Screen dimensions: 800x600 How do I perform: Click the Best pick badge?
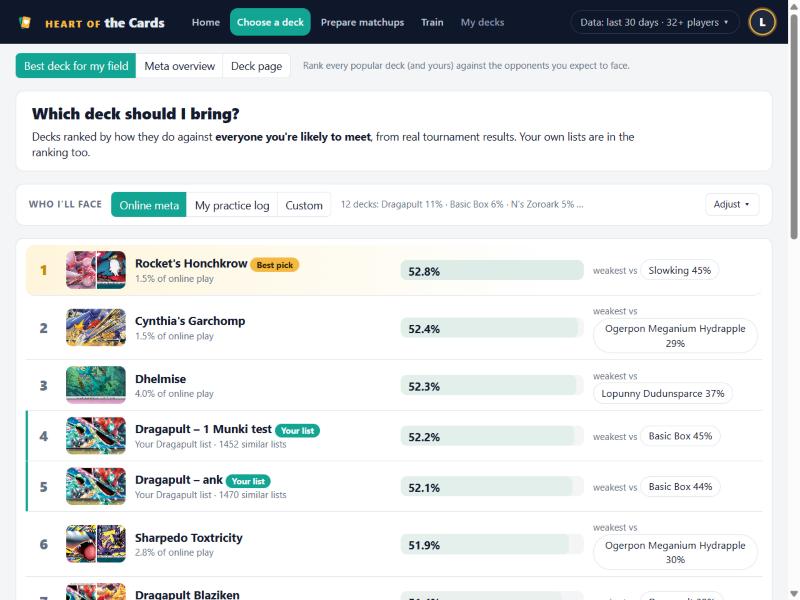point(274,265)
